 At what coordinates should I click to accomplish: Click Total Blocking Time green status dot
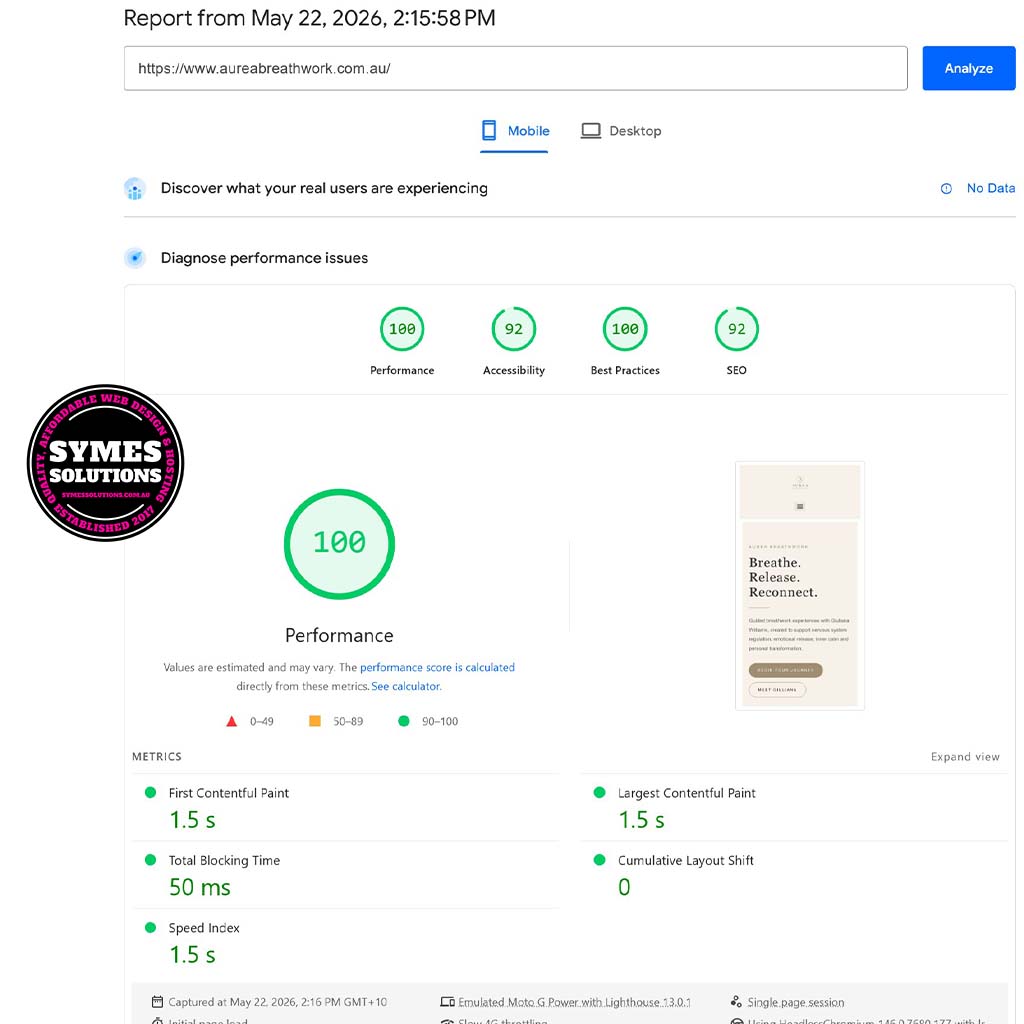150,859
